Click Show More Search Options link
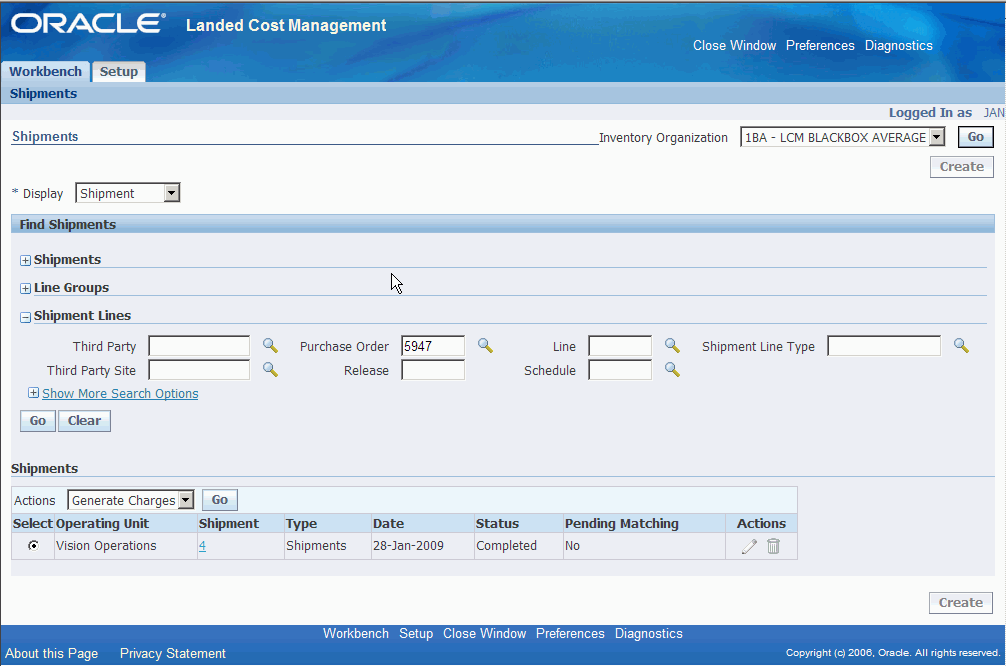Viewport: 1006px width, 666px height. pos(120,393)
